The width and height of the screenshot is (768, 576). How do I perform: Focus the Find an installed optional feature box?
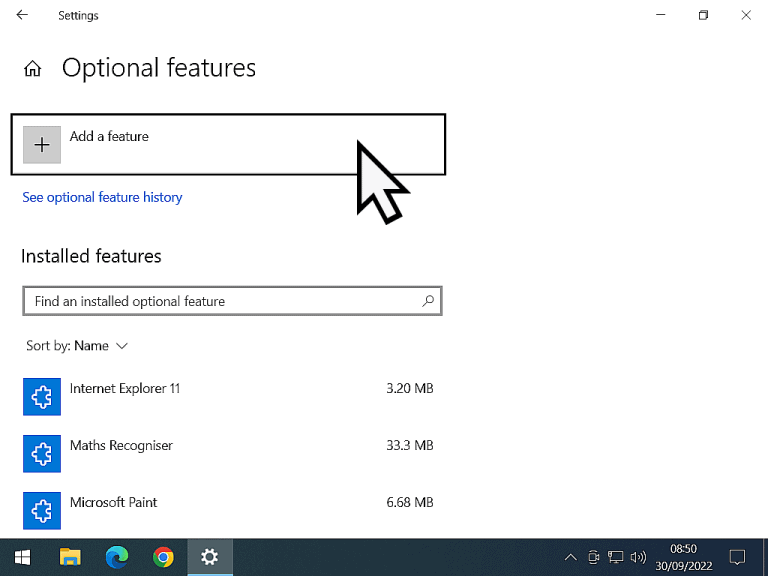point(232,301)
